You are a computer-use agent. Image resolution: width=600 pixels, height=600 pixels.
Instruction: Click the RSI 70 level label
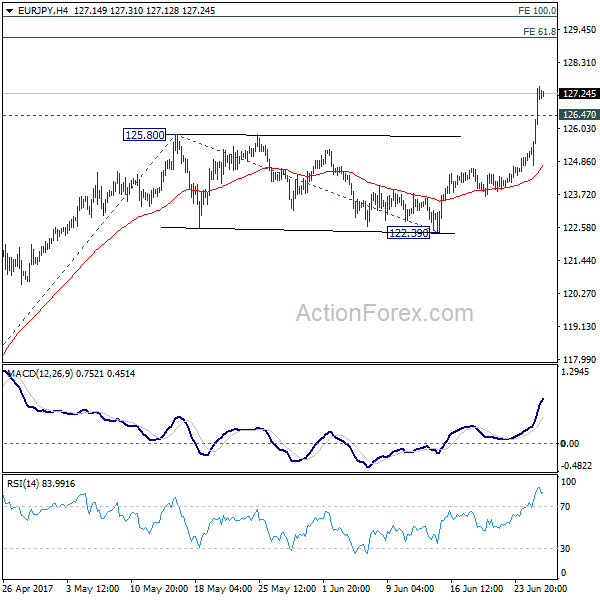pos(565,507)
